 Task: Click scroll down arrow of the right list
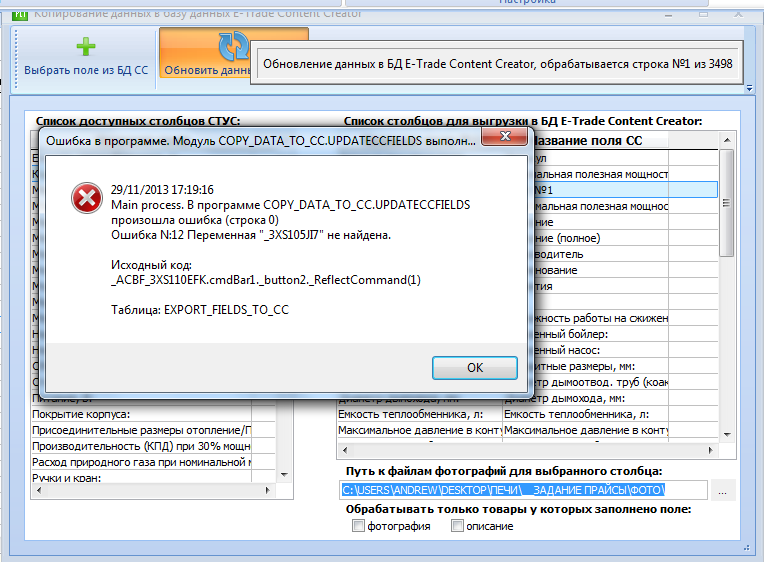pos(726,434)
